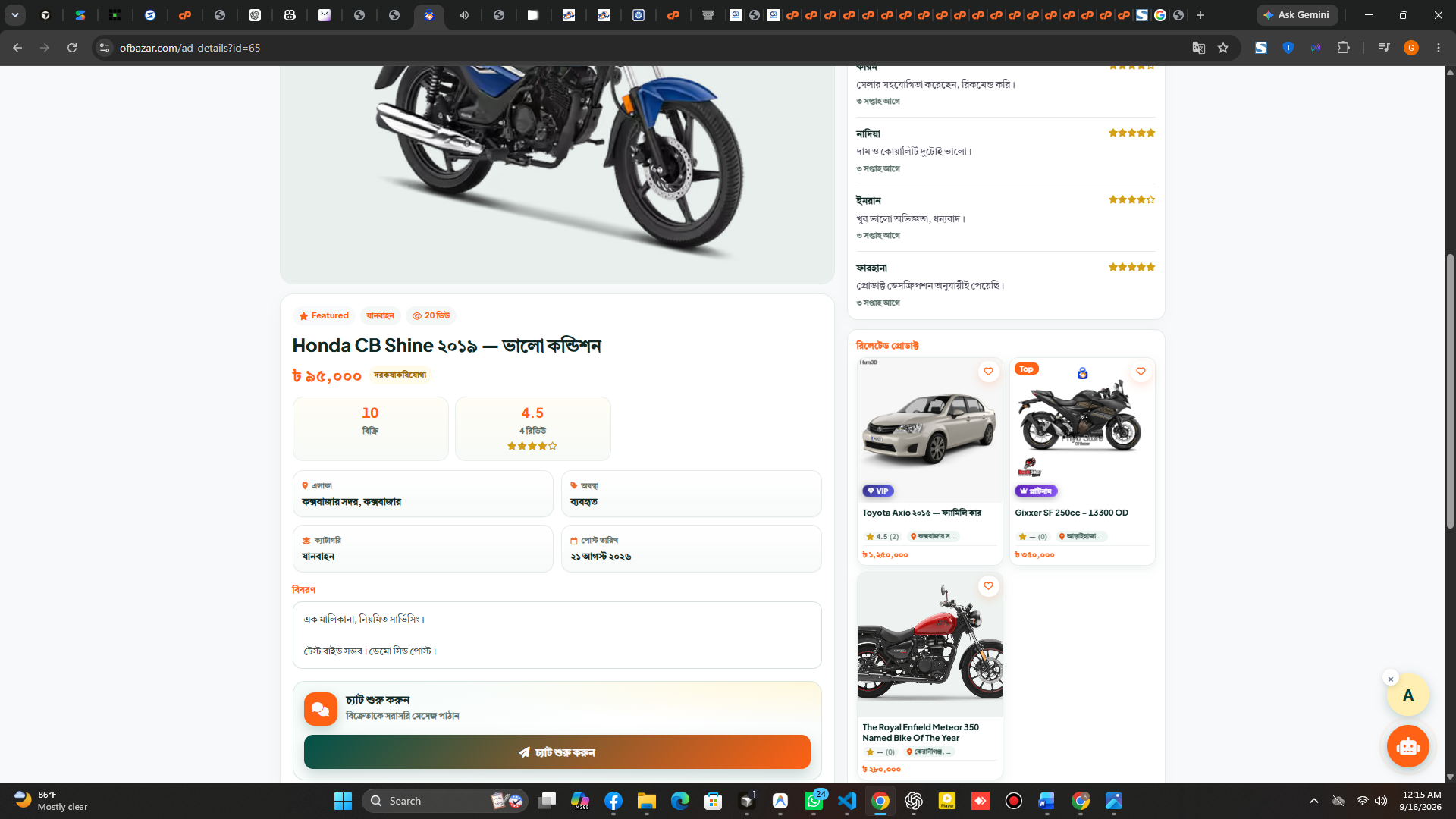Open WhatsApp from the taskbar
Image resolution: width=1456 pixels, height=819 pixels.
coord(814,801)
